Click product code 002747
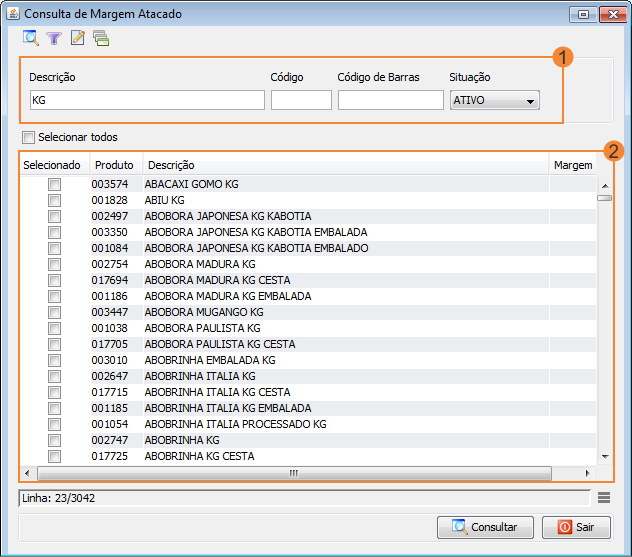The height and width of the screenshot is (557, 632). tap(110, 440)
